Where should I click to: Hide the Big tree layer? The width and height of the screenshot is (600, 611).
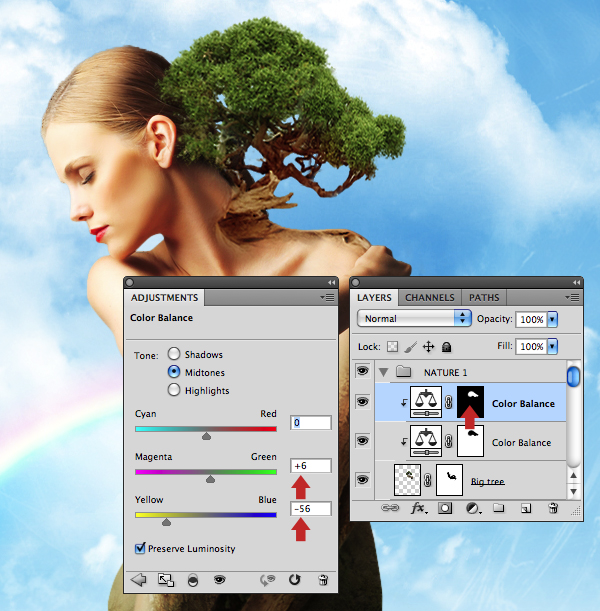(362, 479)
